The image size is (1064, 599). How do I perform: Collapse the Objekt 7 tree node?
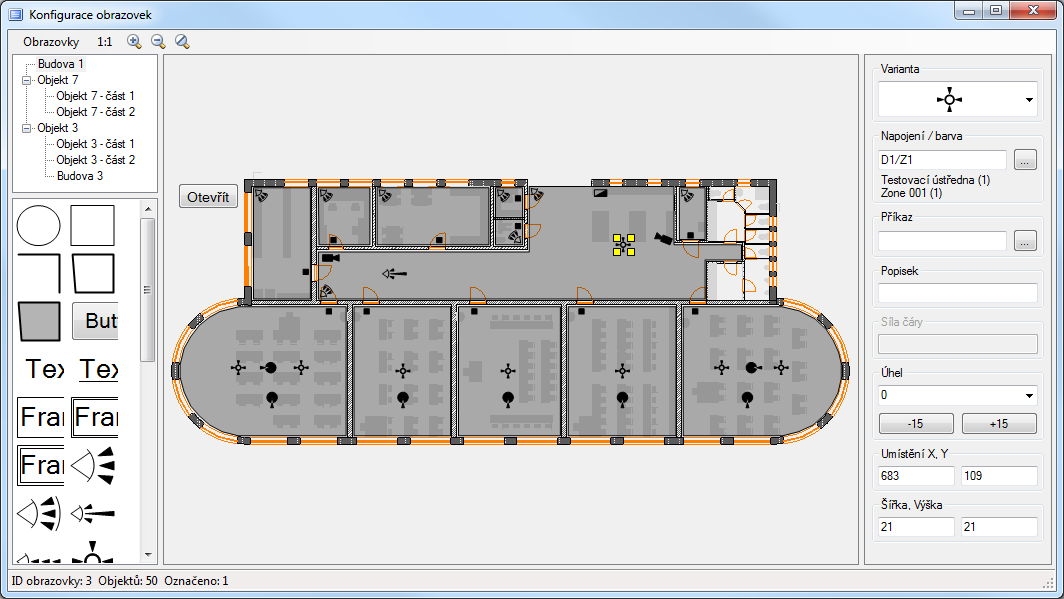click(x=26, y=80)
